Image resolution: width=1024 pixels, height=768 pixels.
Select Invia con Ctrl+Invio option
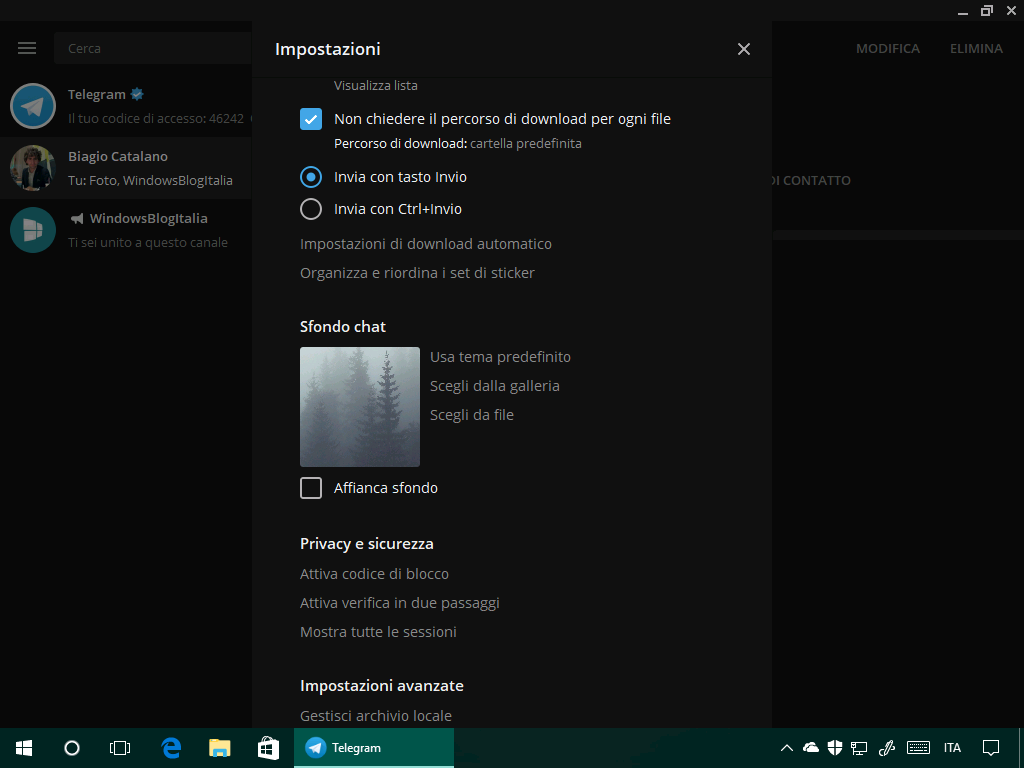(311, 209)
